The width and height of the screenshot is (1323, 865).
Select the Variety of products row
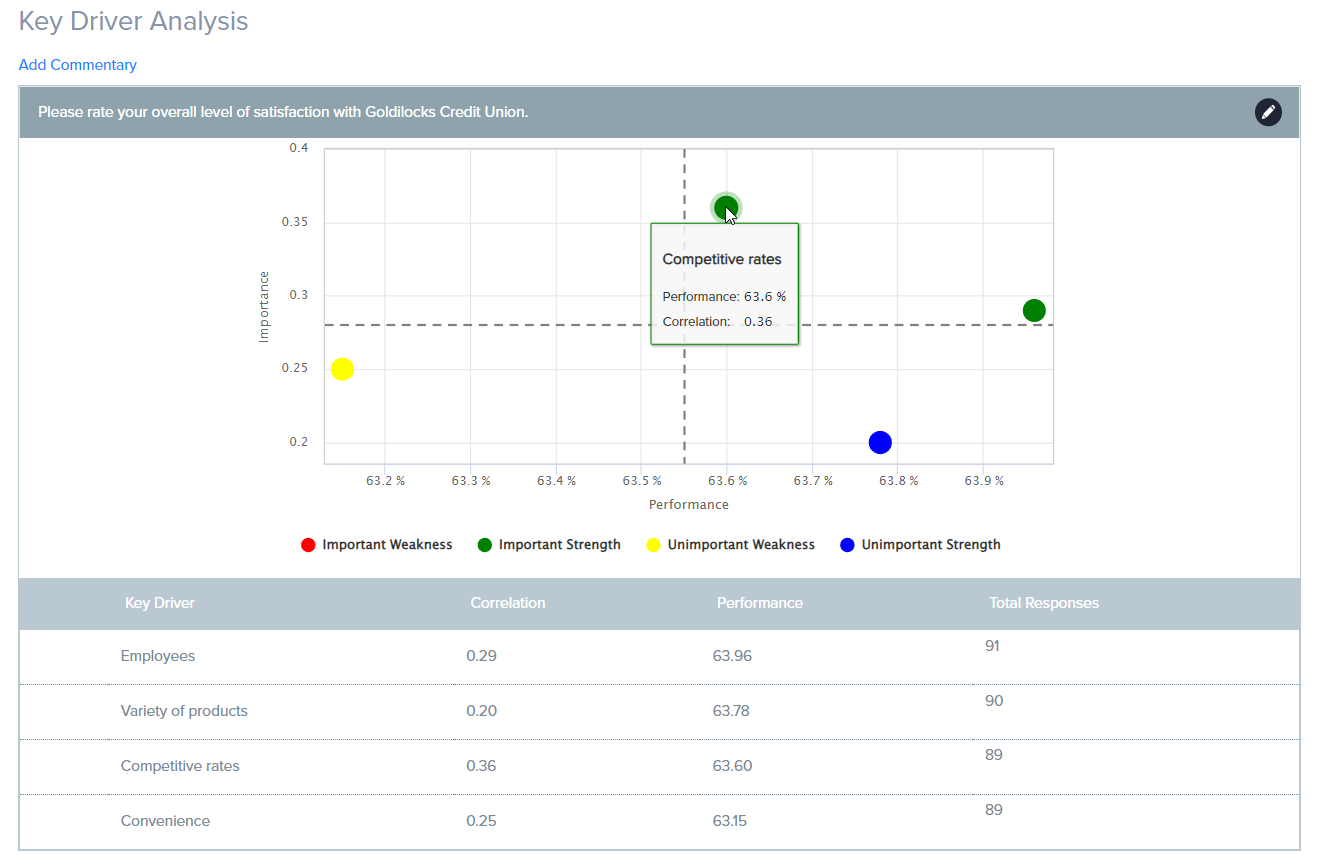pos(184,711)
